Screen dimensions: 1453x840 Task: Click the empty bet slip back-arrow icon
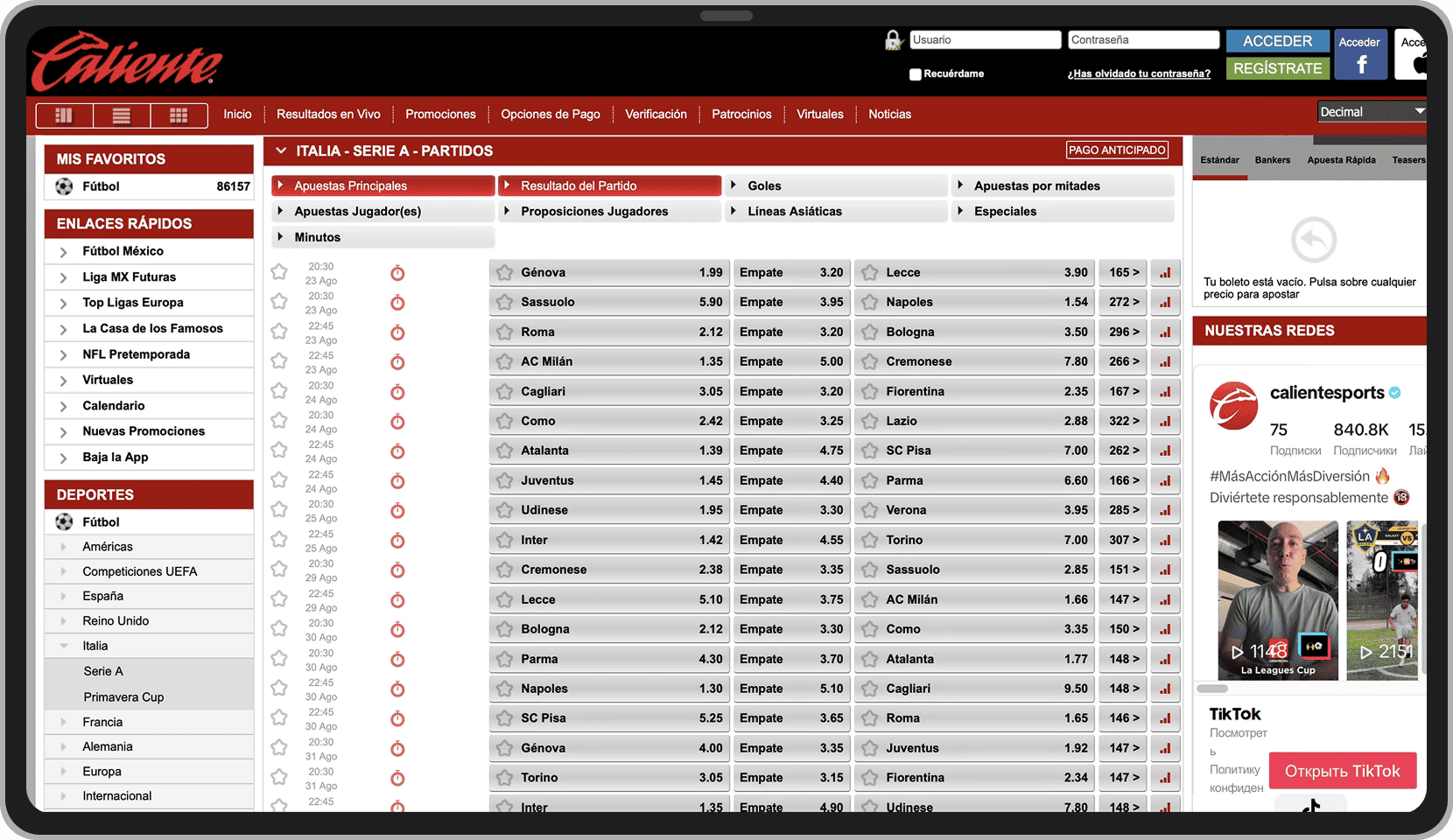[1314, 240]
